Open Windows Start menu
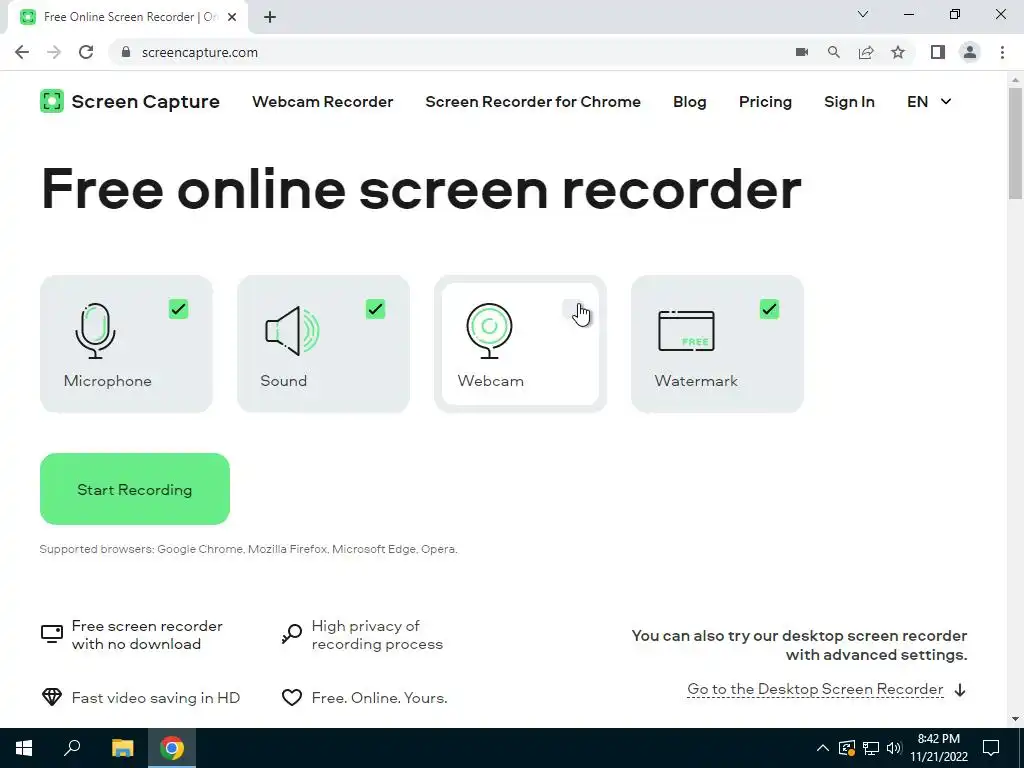1024x768 pixels. click(x=24, y=748)
